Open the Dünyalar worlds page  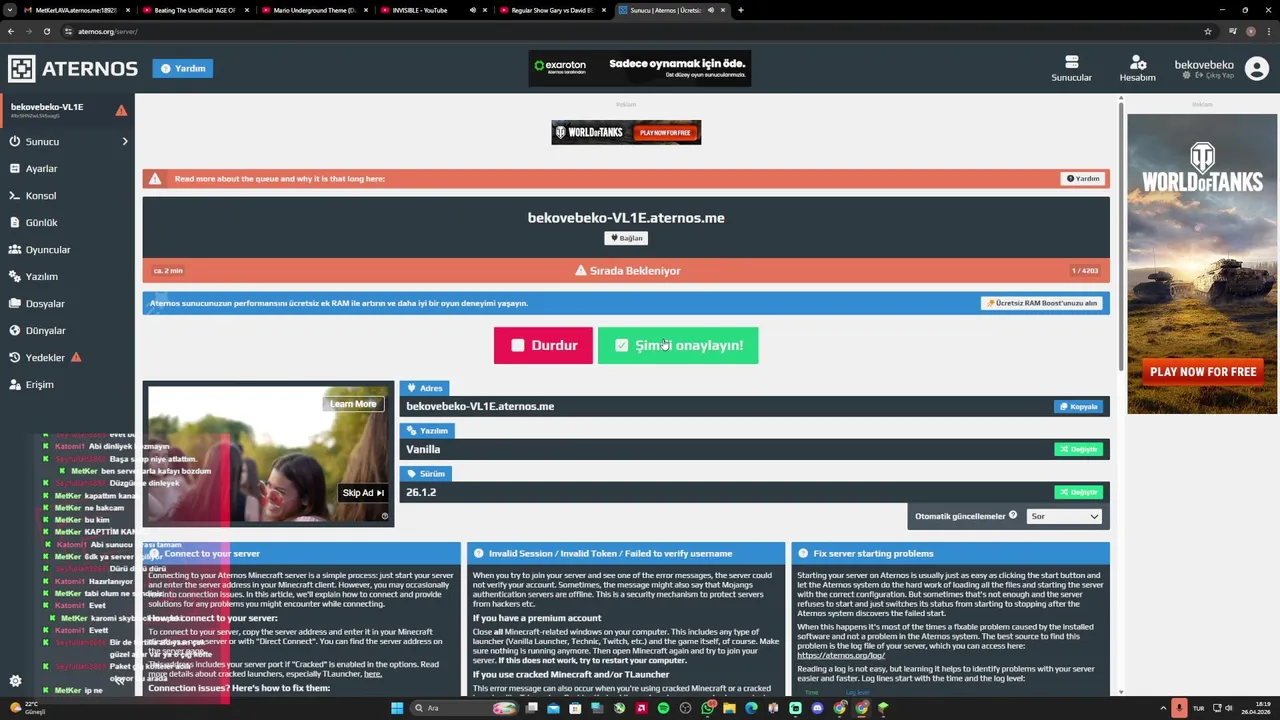pos(67,330)
